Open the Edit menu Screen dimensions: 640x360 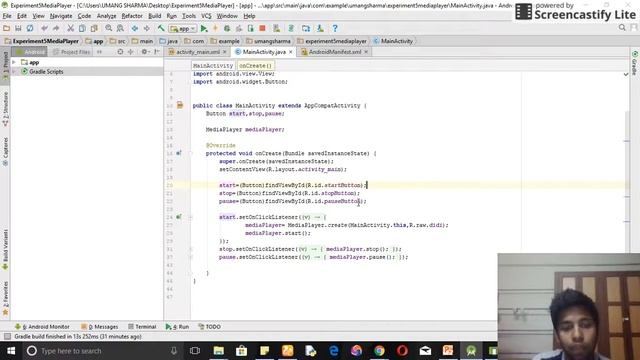tap(22, 16)
